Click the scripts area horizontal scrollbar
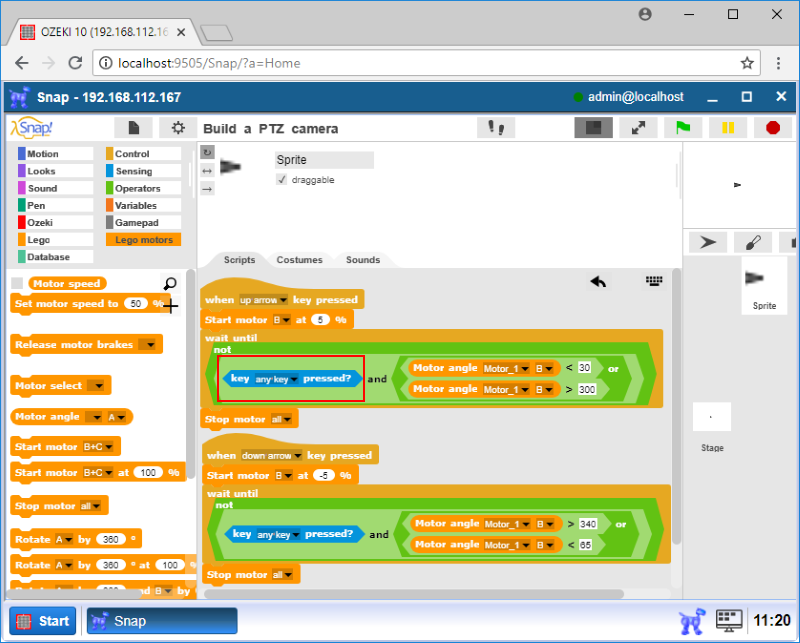This screenshot has width=800, height=643. click(x=414, y=594)
